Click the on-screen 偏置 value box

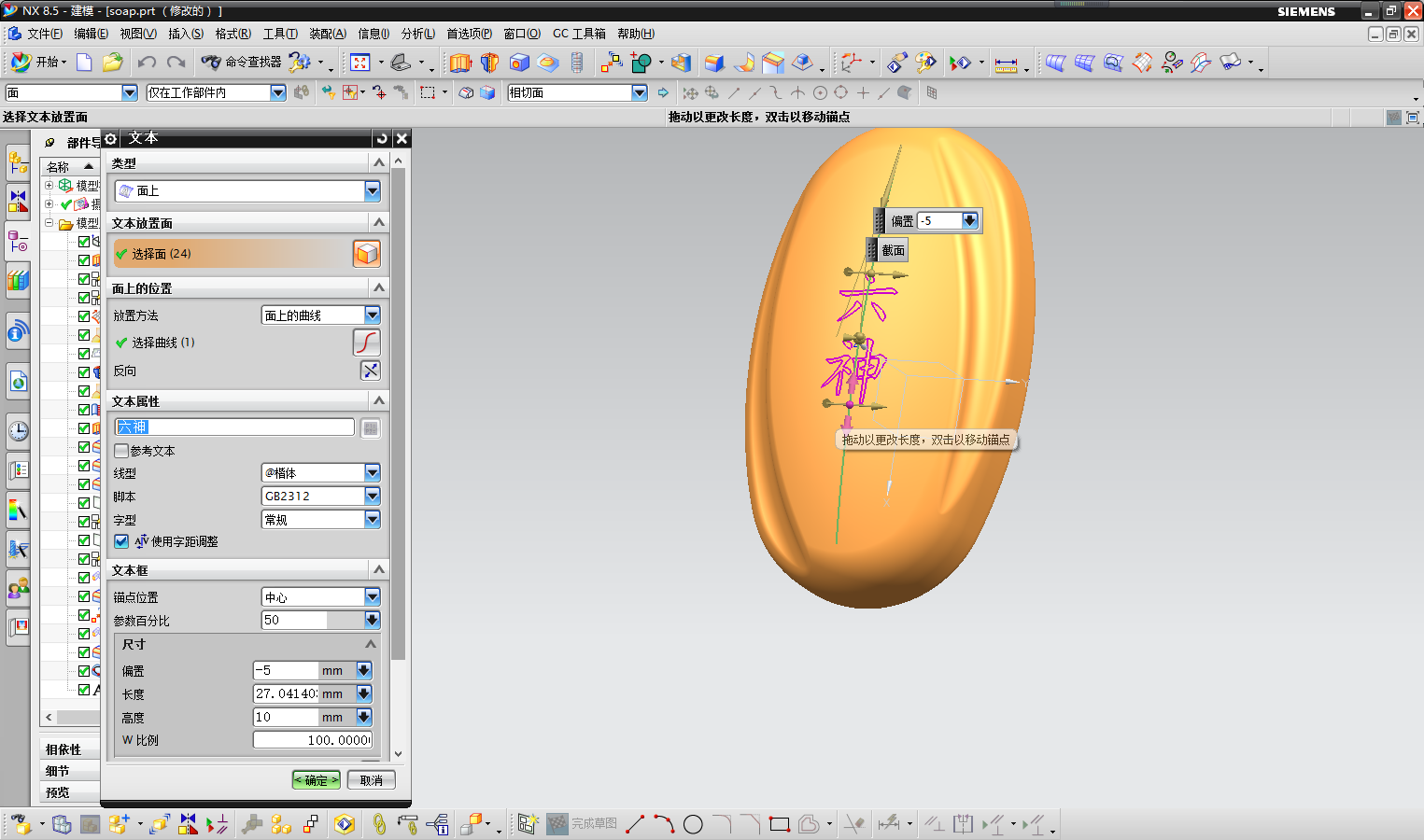[939, 220]
